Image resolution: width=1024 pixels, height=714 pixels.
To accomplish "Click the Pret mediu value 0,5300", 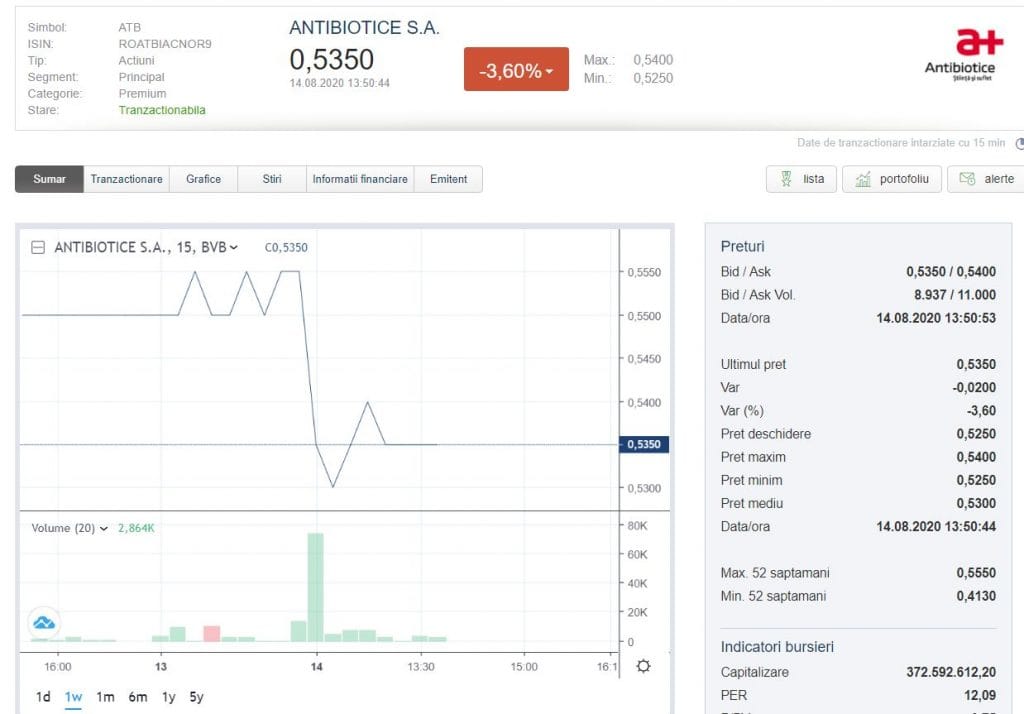I will coord(976,503).
